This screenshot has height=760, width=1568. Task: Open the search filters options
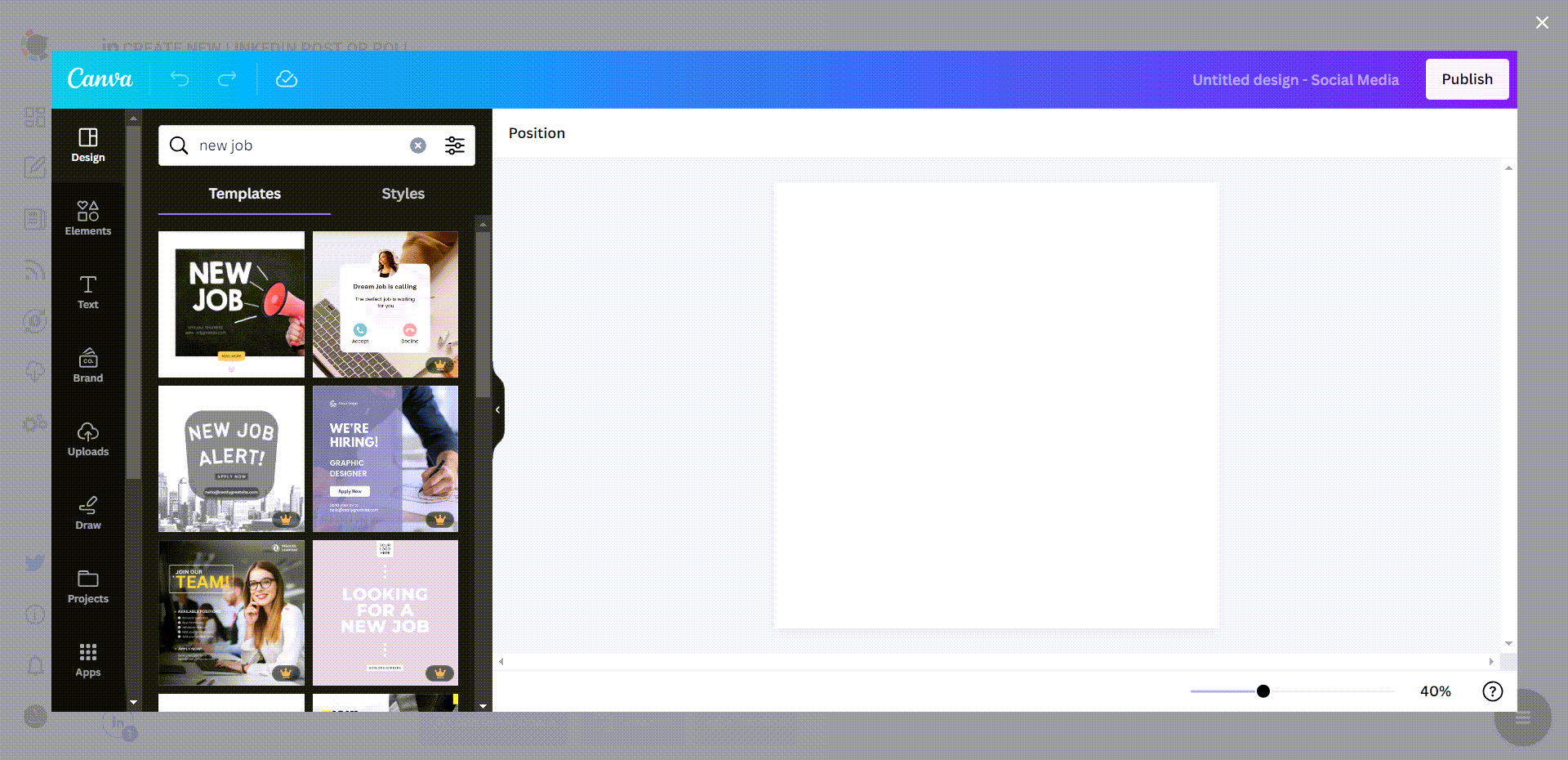click(455, 145)
